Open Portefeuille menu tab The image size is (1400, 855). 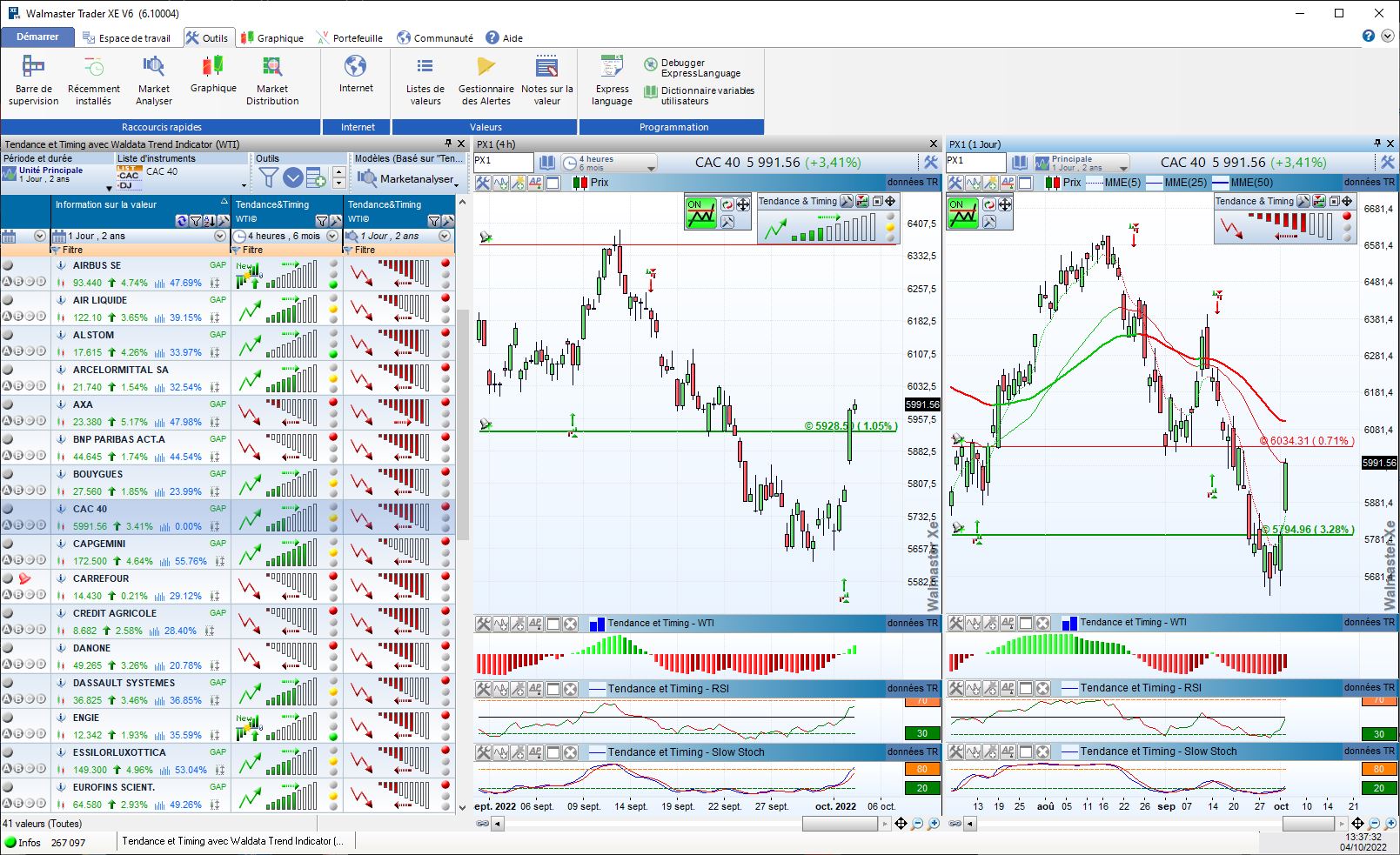pos(350,37)
